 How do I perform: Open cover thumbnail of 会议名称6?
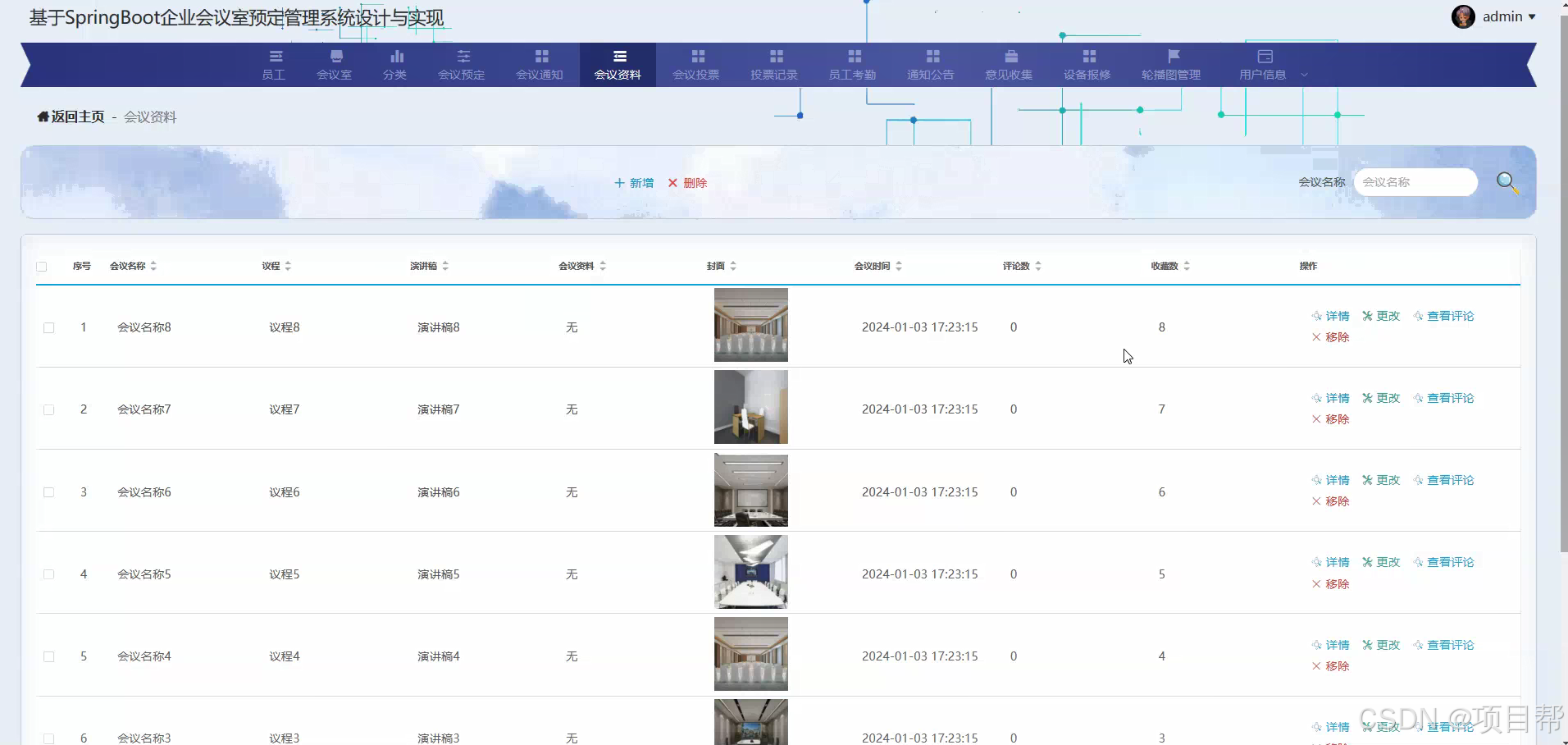(x=751, y=490)
